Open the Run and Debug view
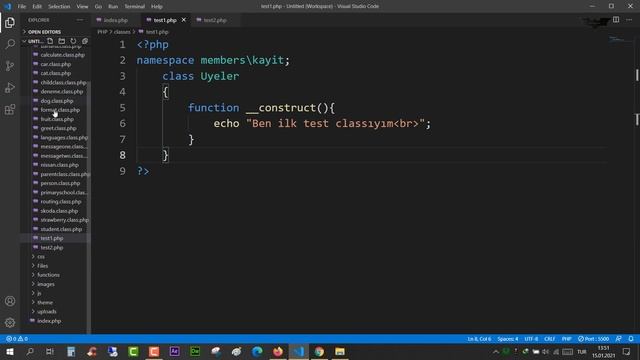 (10, 87)
